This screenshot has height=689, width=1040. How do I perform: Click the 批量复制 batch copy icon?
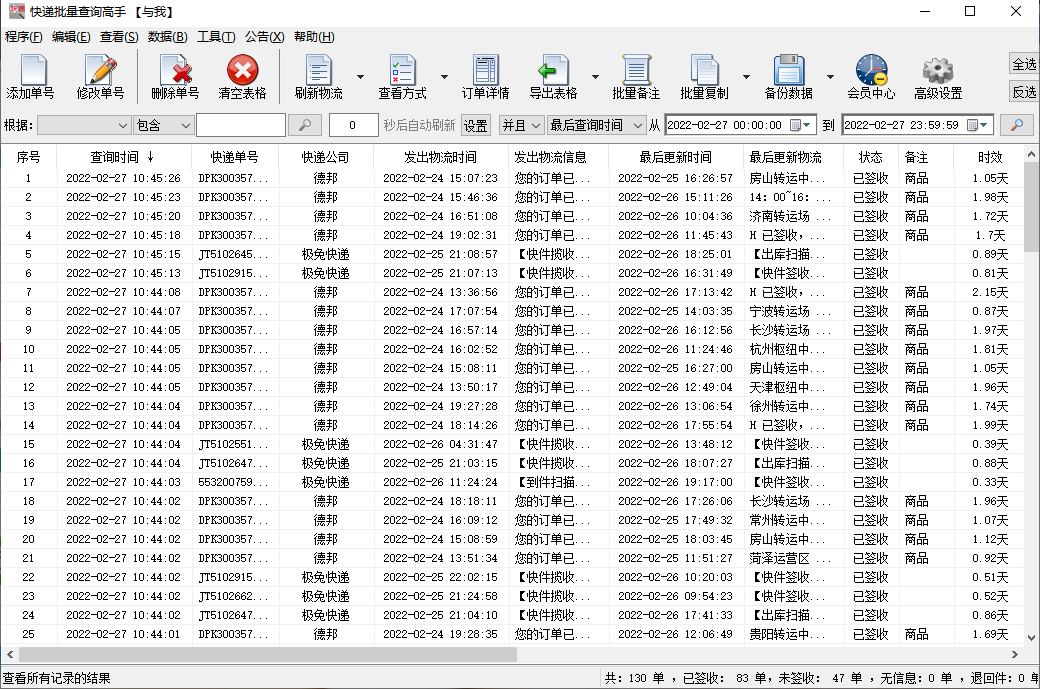(x=706, y=76)
